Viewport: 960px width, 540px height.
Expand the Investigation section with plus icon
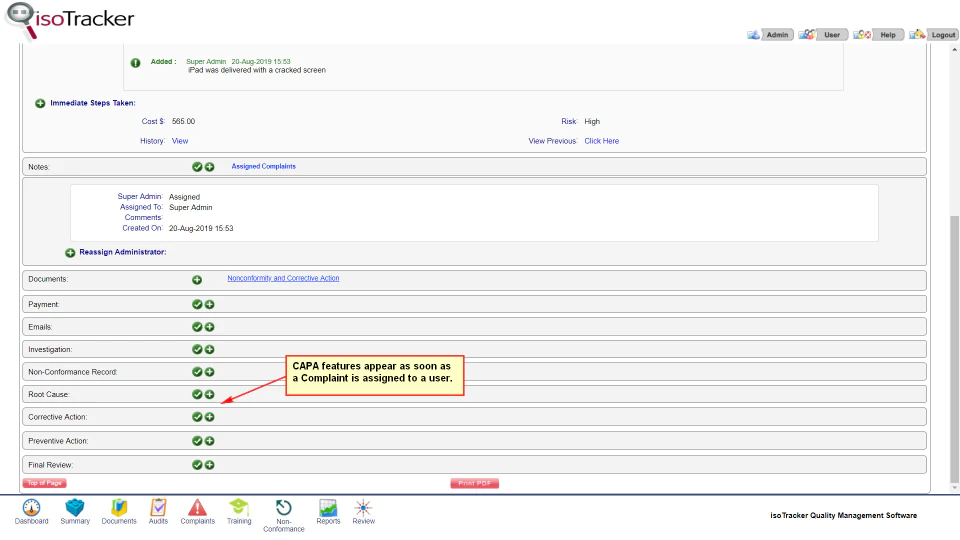click(209, 349)
